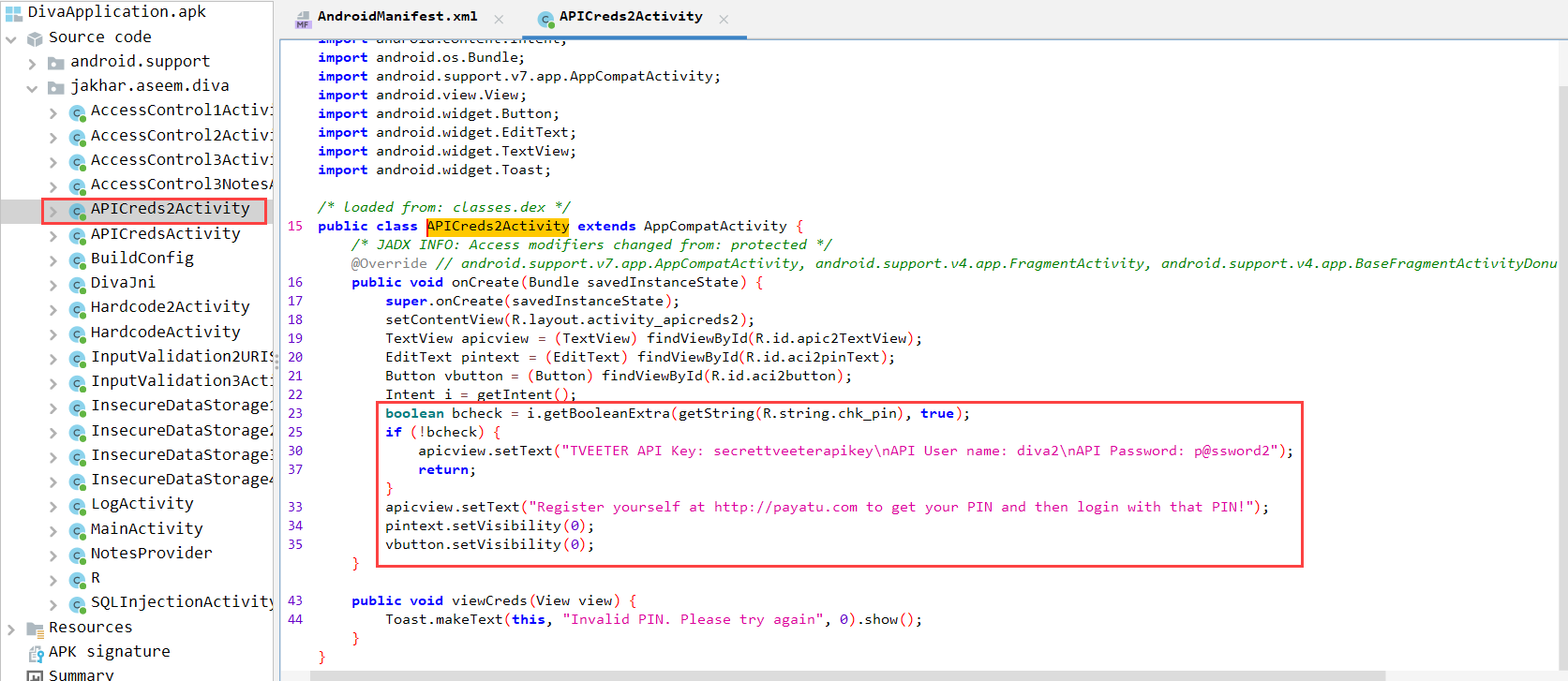Screen dimensions: 1568x681
Task: Click the class icon beside NotesProvider
Action: click(78, 555)
